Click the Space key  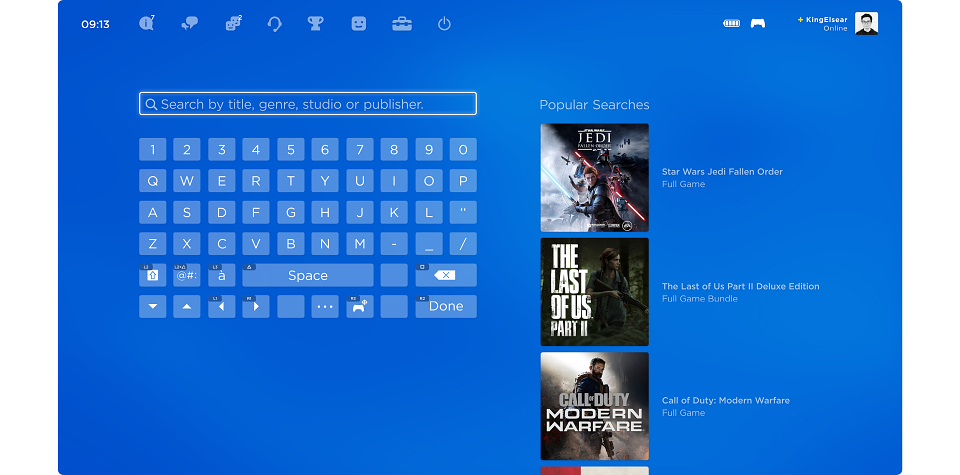pyautogui.click(x=308, y=275)
